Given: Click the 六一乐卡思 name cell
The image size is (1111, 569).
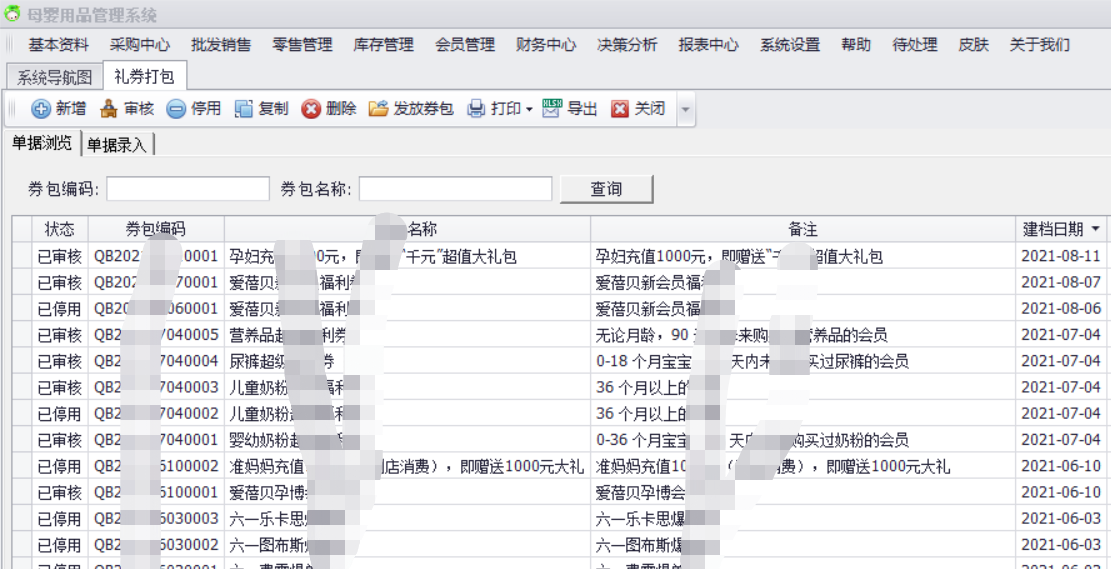Looking at the screenshot, I should click(407, 519).
